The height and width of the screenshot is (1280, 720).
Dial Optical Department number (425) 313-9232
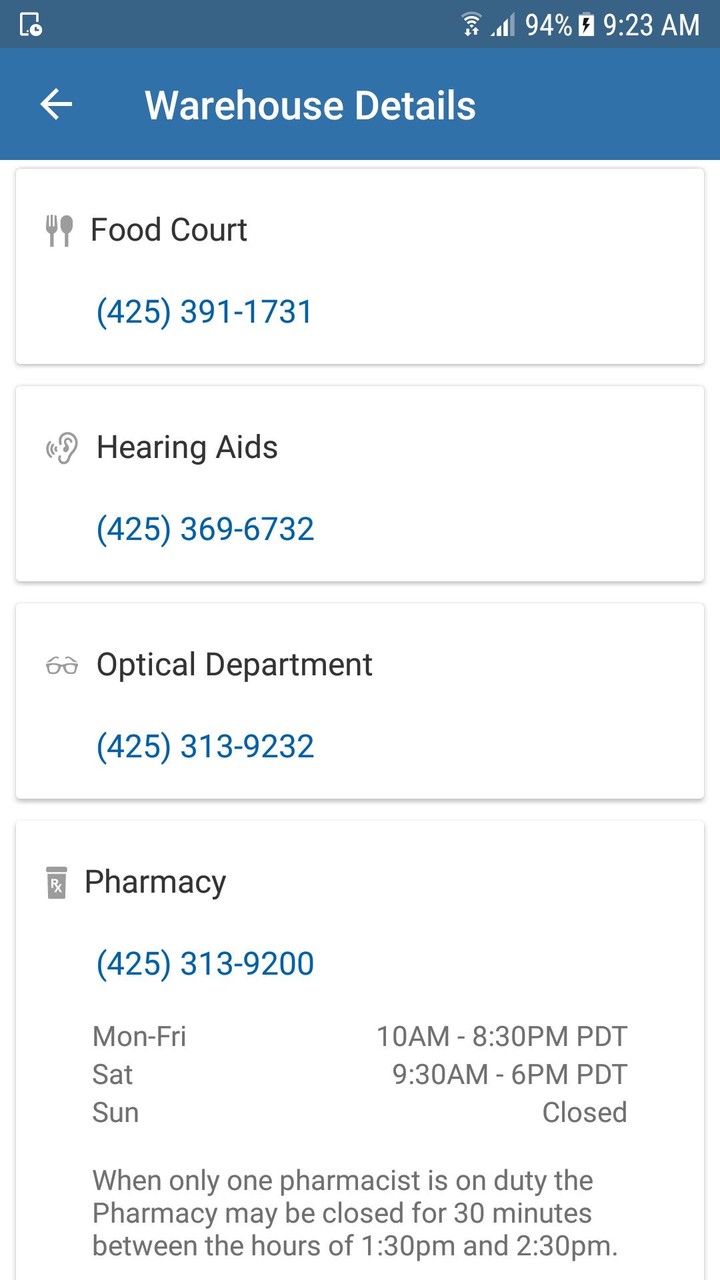point(205,747)
